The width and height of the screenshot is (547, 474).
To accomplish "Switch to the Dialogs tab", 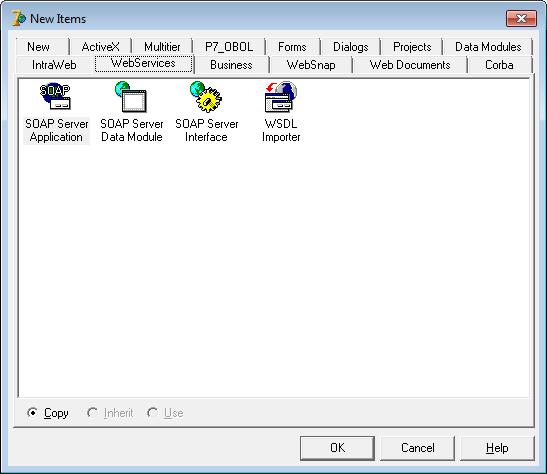I will [351, 47].
